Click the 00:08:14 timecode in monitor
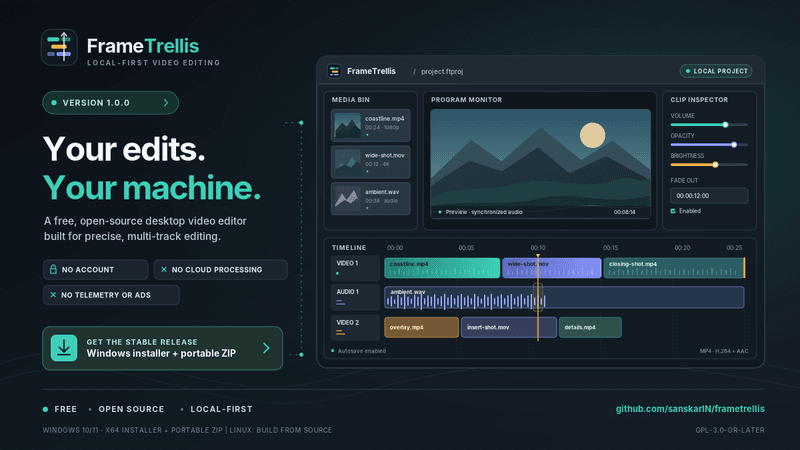The image size is (800, 450). tap(624, 212)
